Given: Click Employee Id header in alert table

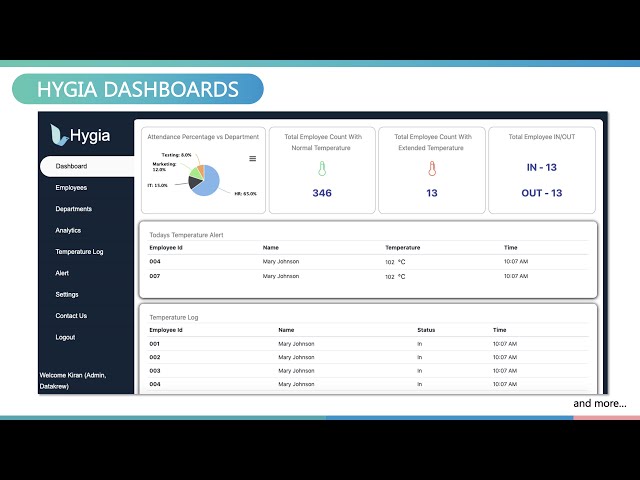Looking at the screenshot, I should pyautogui.click(x=165, y=248).
